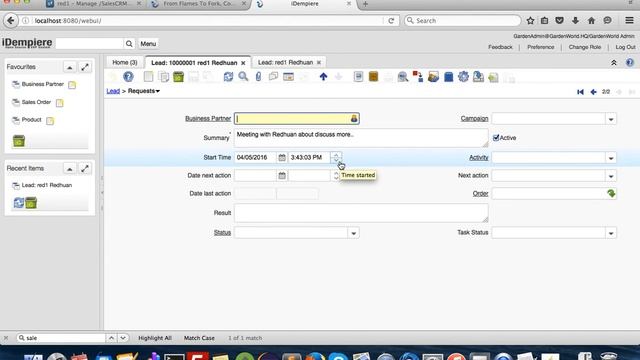Open the Task Status dropdown
The height and width of the screenshot is (360, 640).
(611, 233)
